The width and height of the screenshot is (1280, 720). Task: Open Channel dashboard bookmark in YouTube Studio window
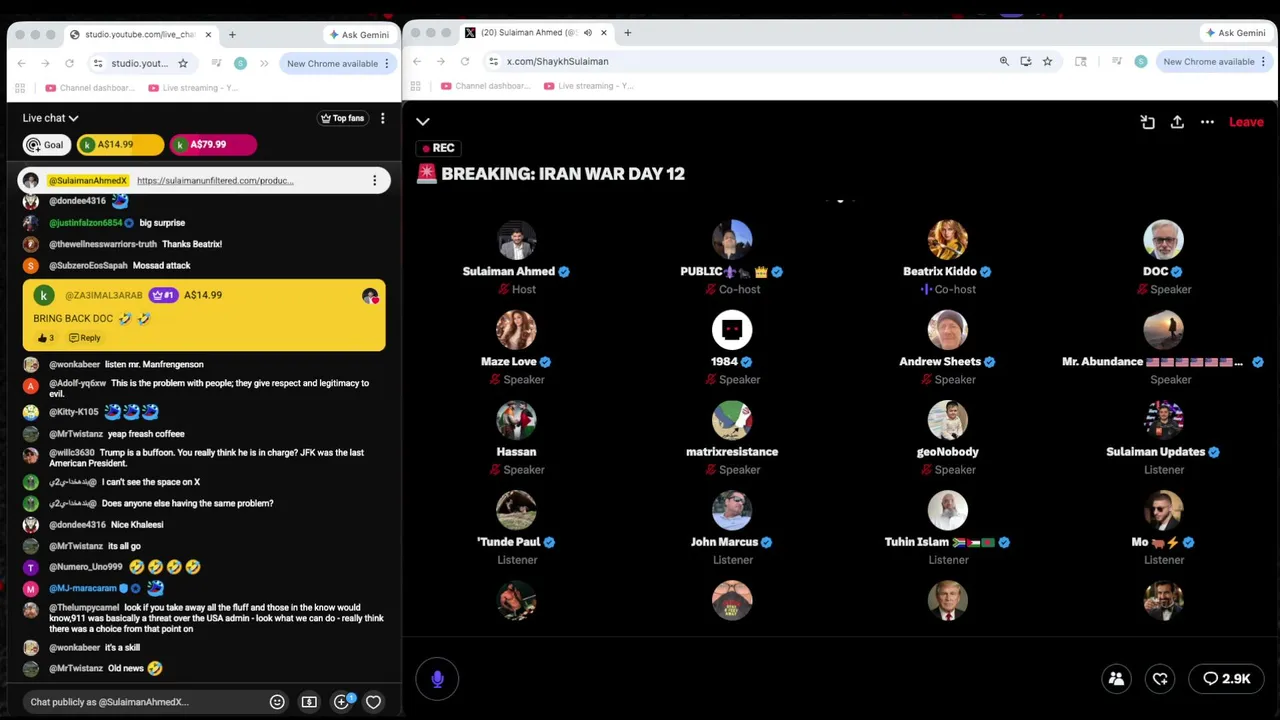(89, 88)
